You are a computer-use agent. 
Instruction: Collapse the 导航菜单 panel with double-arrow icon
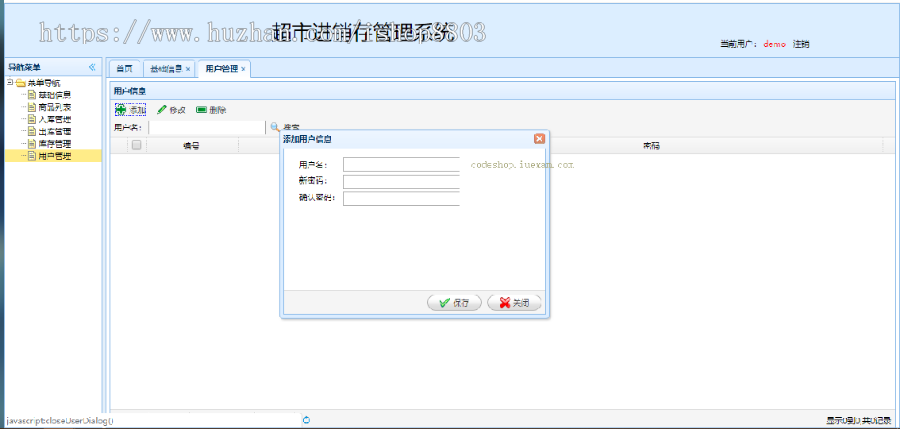point(92,67)
